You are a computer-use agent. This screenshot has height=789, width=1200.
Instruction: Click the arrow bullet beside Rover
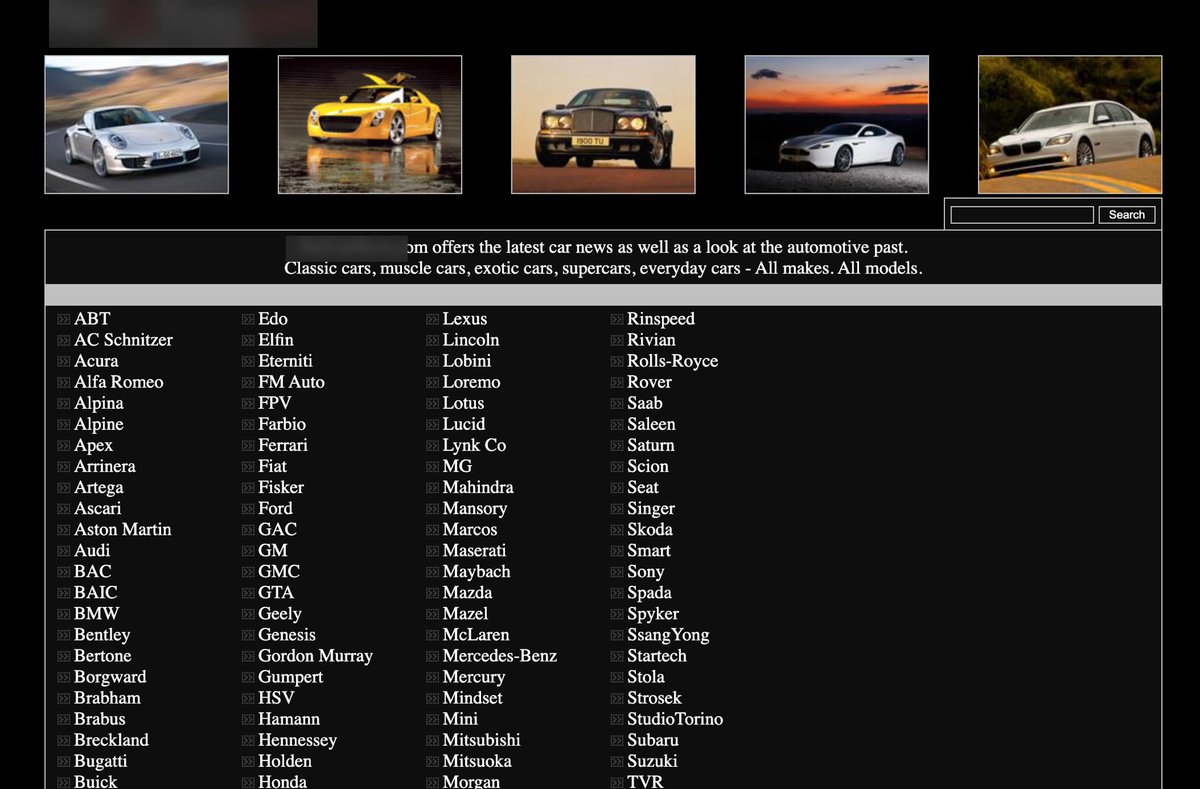(x=618, y=383)
